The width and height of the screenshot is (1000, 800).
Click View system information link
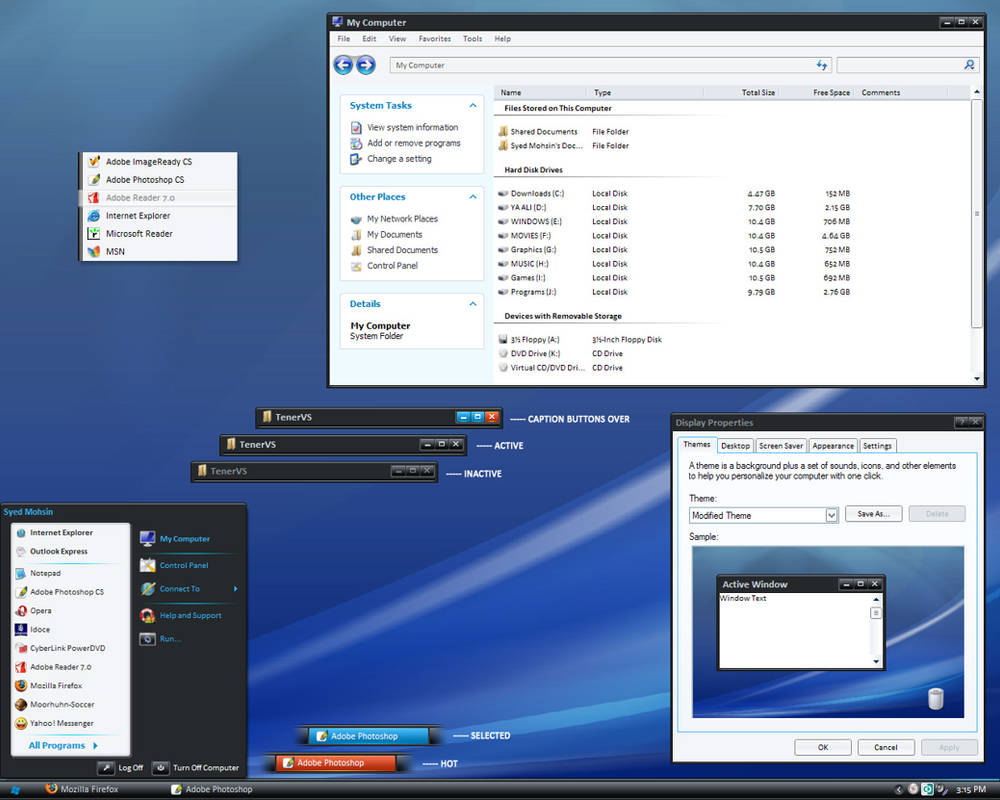tap(412, 128)
